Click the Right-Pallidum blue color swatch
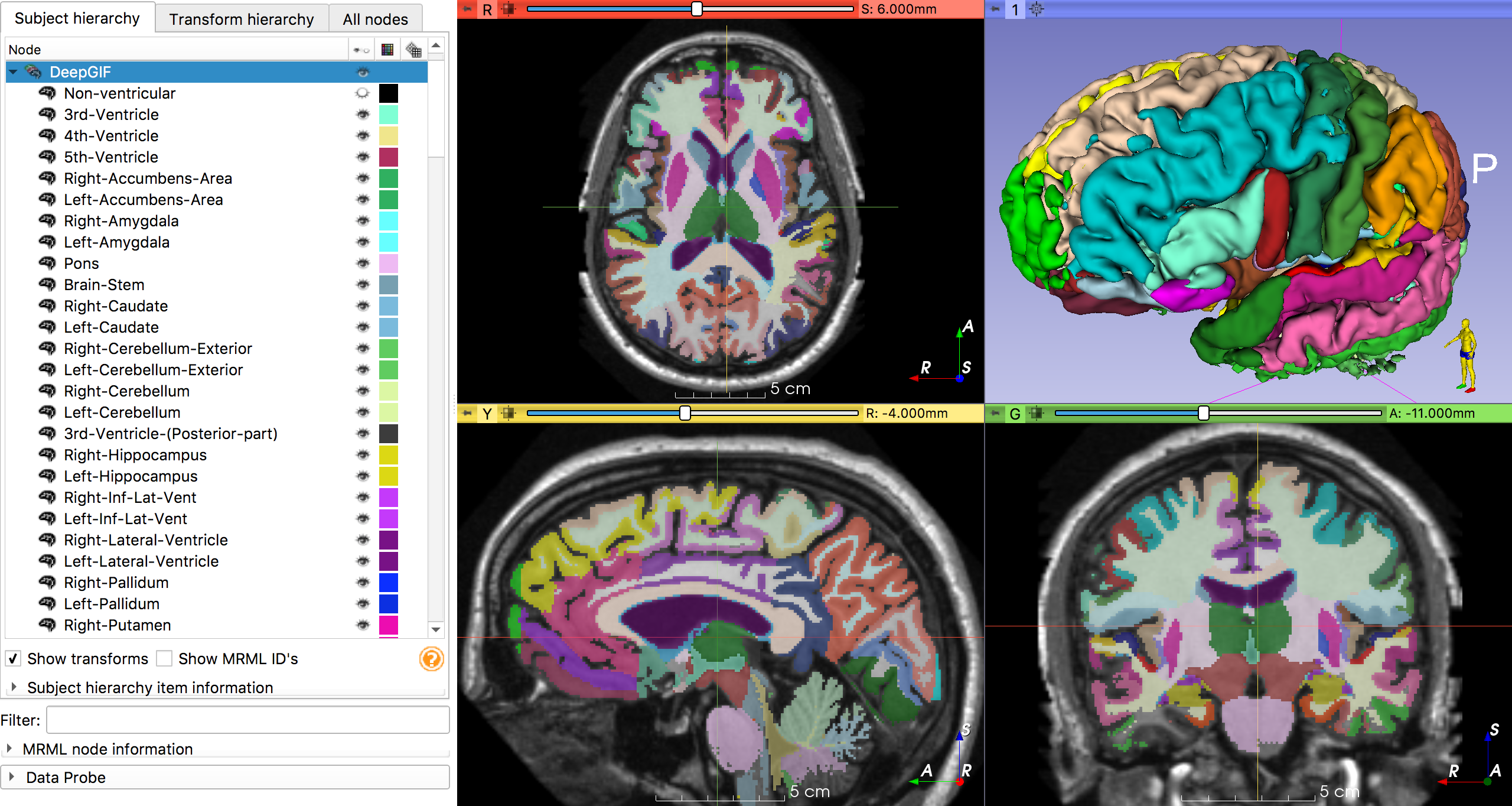Image resolution: width=1512 pixels, height=806 pixels. pos(388,583)
